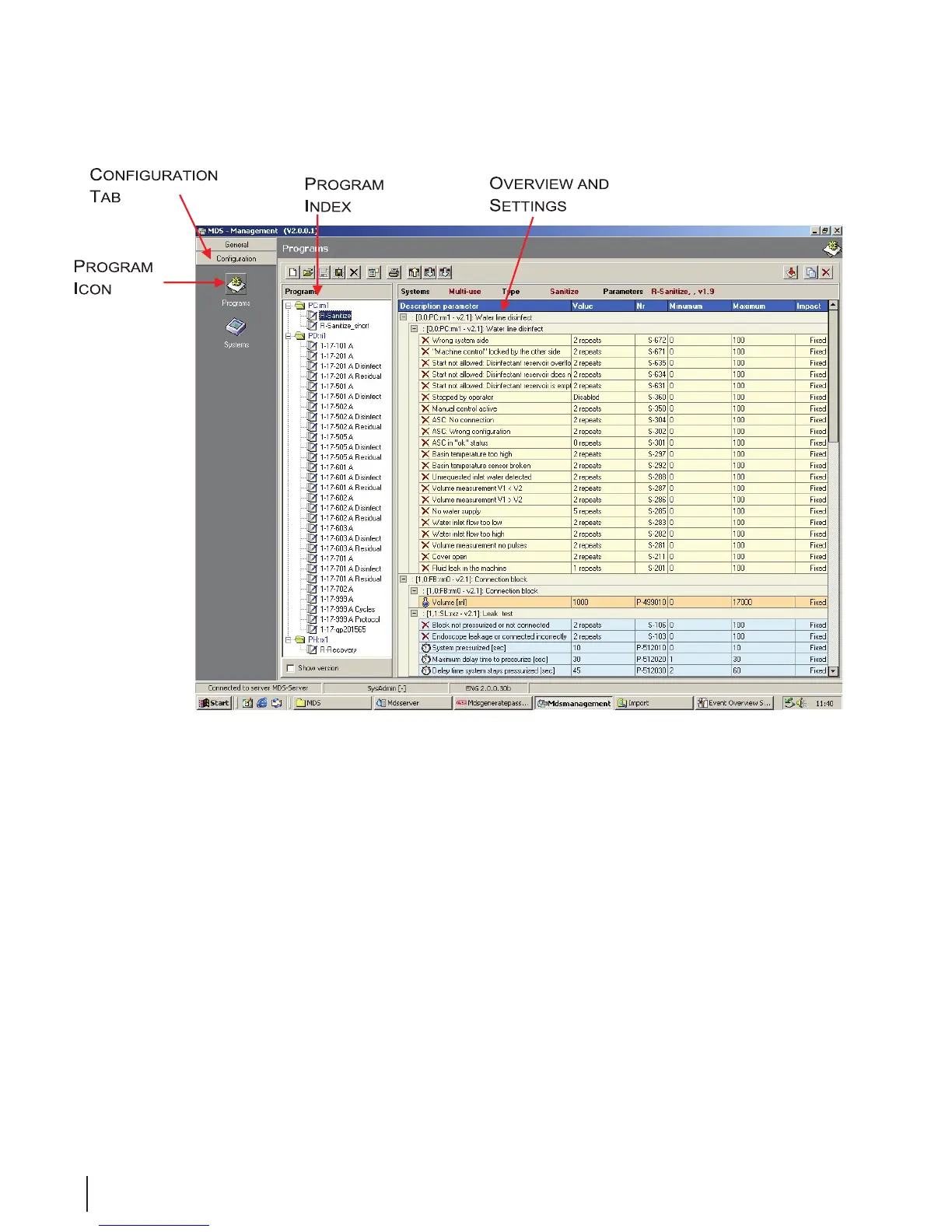This screenshot has height=1232, width=952.
Task: Click the Windows Start button
Action: click(x=215, y=703)
